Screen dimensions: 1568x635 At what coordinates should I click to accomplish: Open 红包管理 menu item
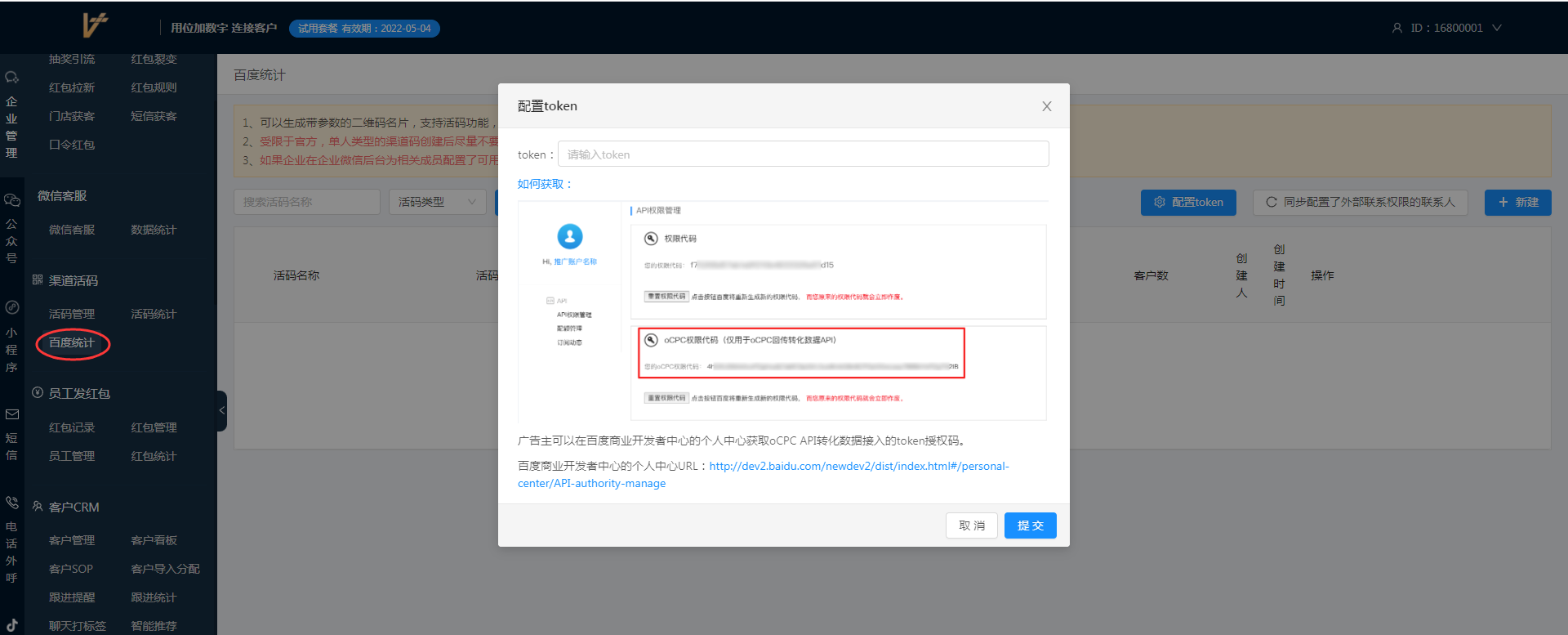(x=154, y=427)
